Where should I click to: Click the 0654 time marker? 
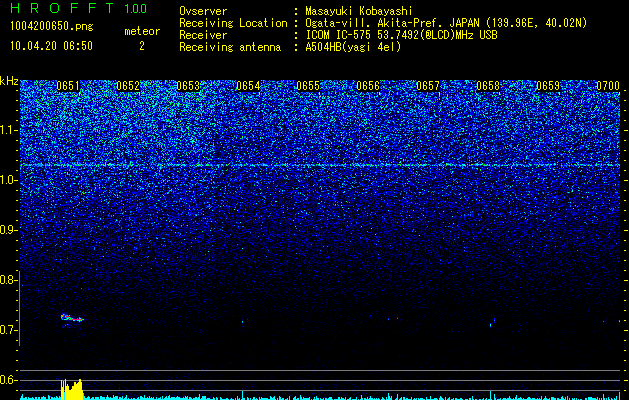(248, 86)
